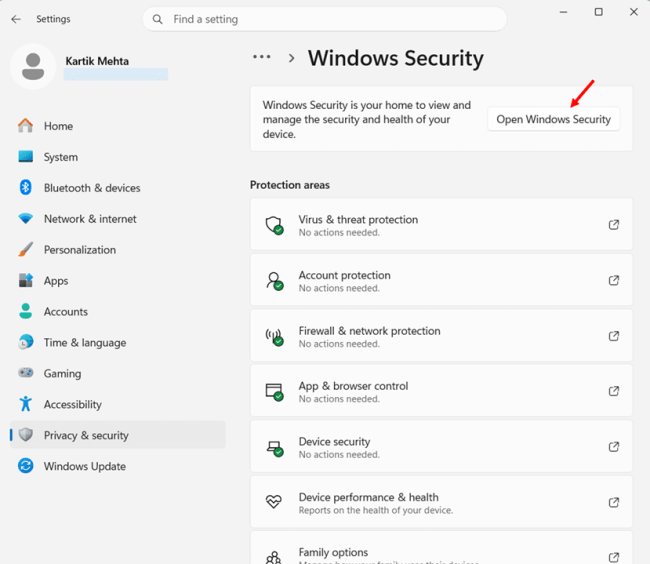Click the Gaming controller icon
Viewport: 650px width, 564px height.
pos(25,373)
